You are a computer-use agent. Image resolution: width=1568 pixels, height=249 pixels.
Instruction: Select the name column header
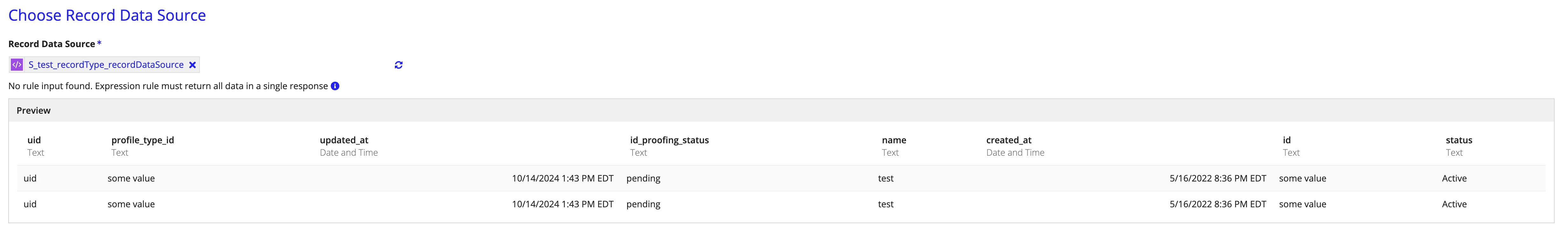click(894, 140)
